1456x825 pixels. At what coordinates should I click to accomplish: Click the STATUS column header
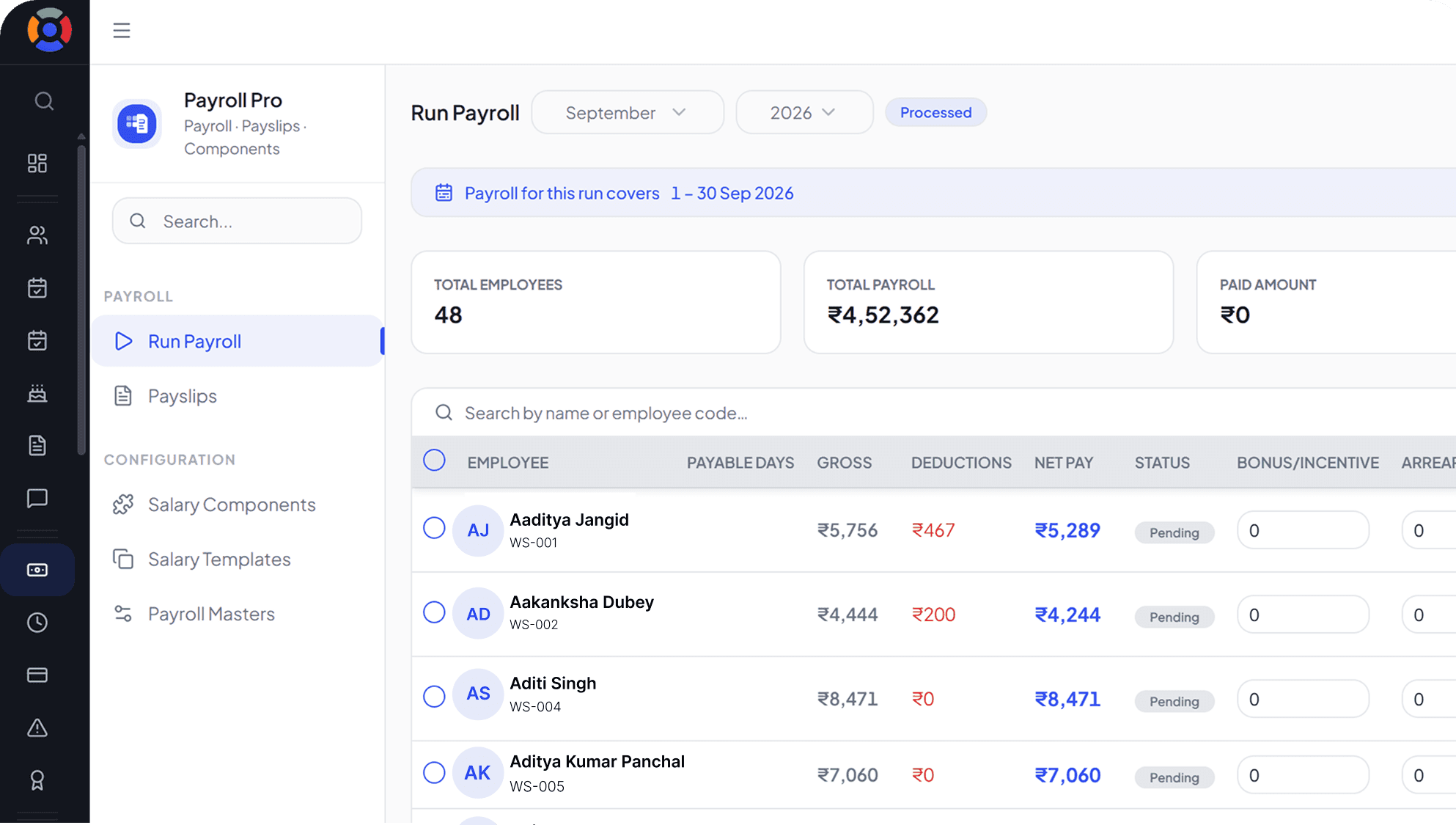(1162, 463)
